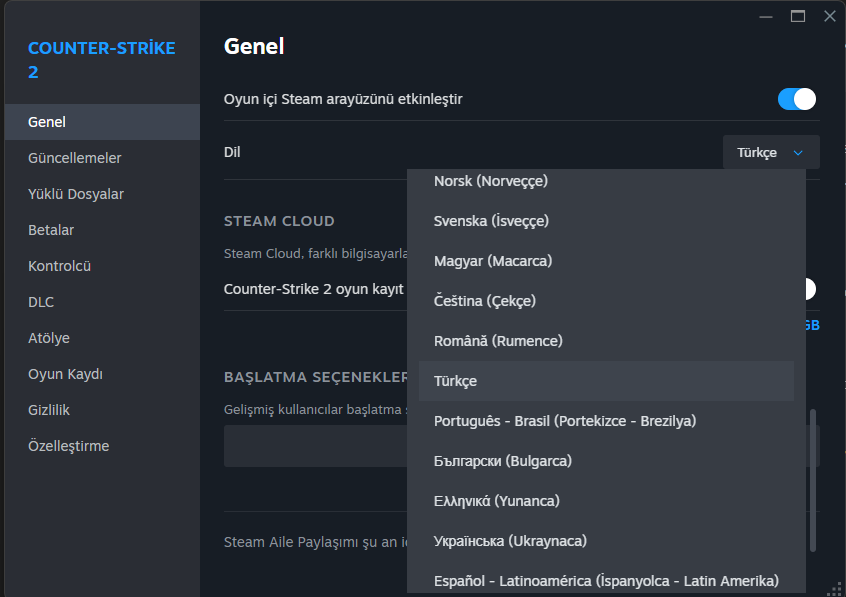The image size is (846, 597).
Task: Choose Svenska (İsveççe) from the language list
Action: (x=491, y=221)
